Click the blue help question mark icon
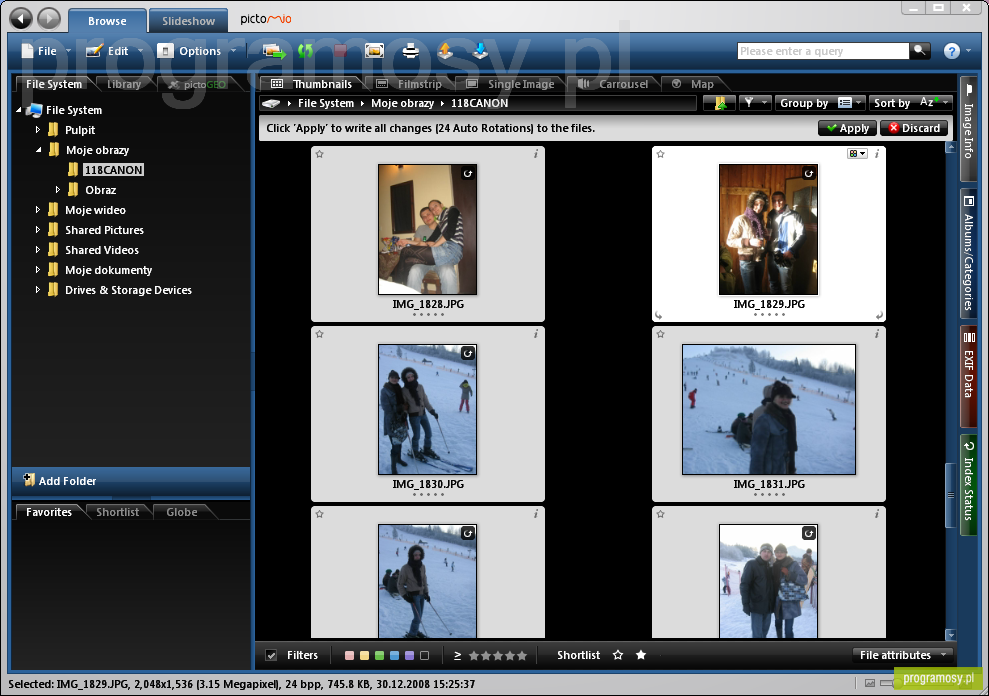The width and height of the screenshot is (989, 696). [951, 51]
